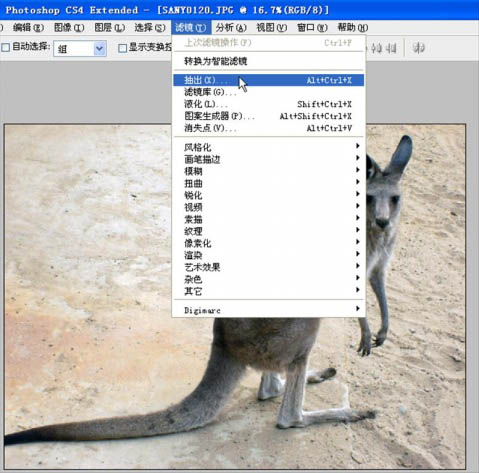Open the 帮助(H) menu
Image resolution: width=479 pixels, height=473 pixels.
[x=352, y=28]
